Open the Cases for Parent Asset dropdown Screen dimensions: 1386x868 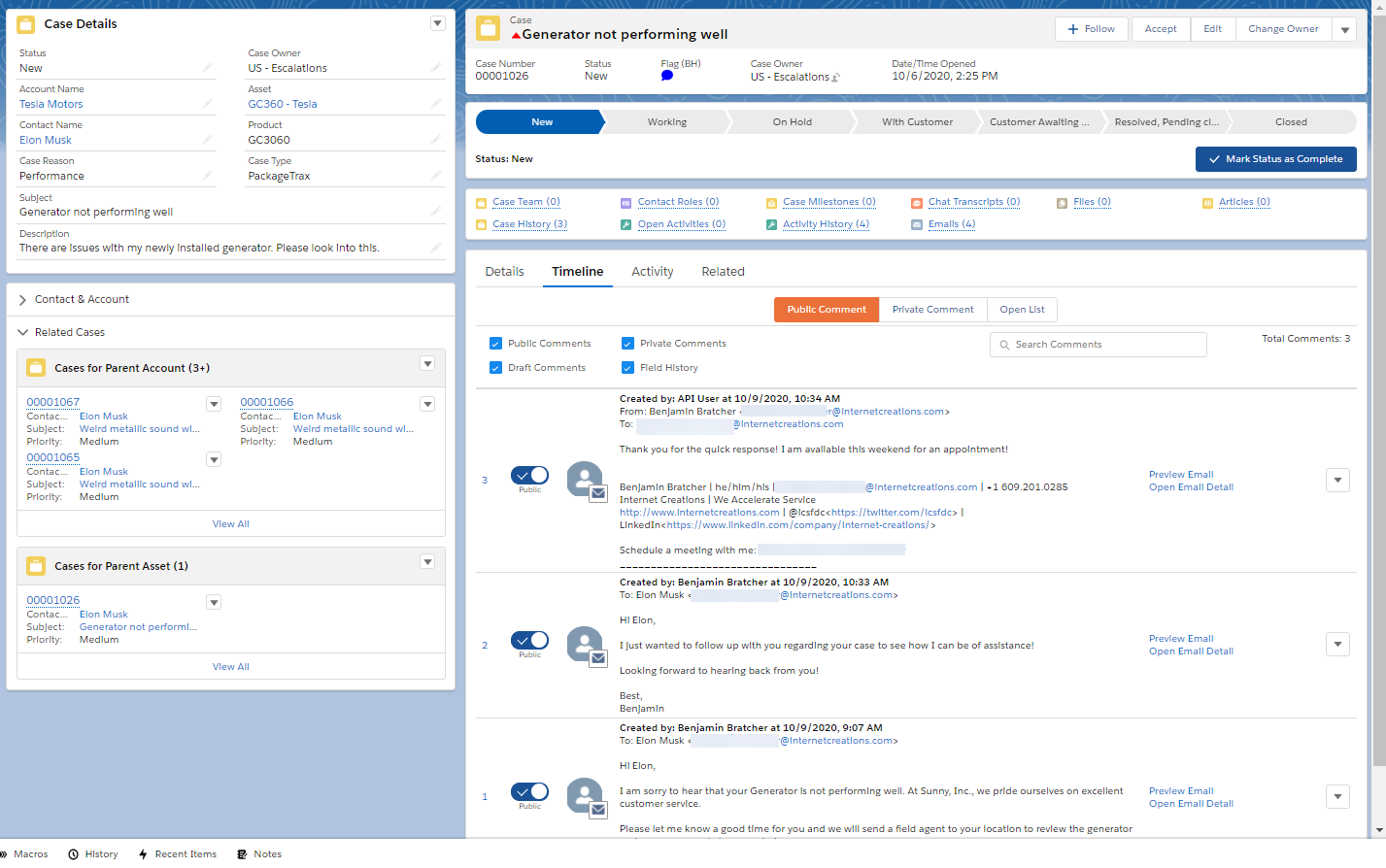point(427,562)
